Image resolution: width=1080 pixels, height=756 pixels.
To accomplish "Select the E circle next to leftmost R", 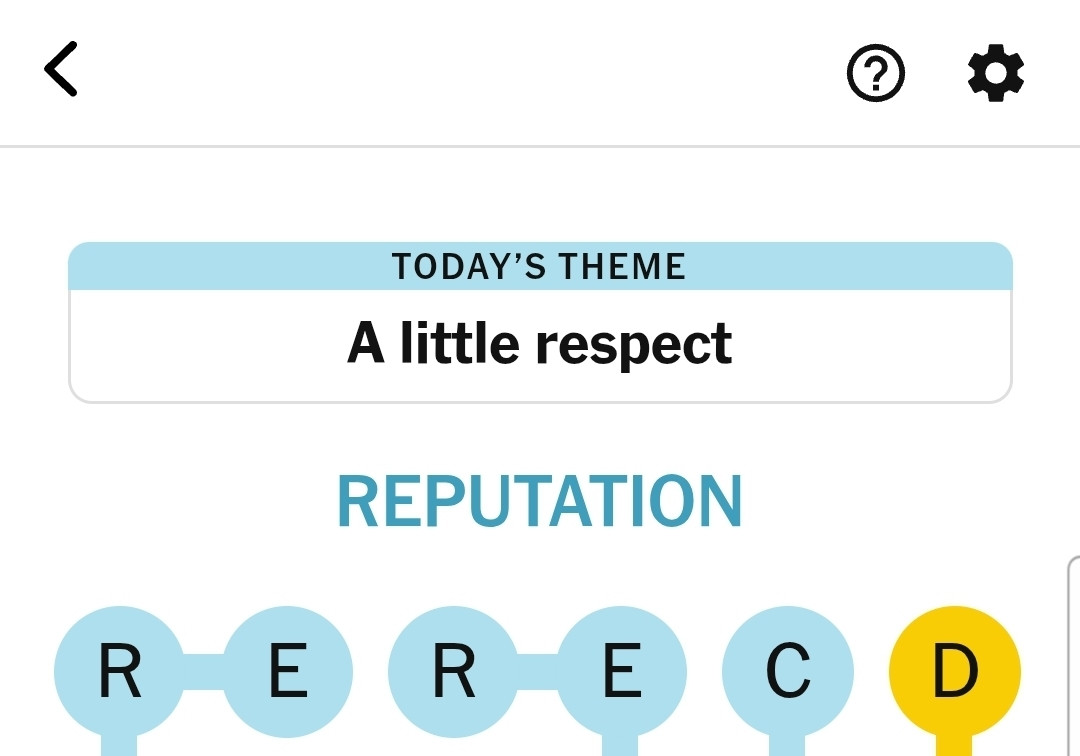I will point(287,671).
